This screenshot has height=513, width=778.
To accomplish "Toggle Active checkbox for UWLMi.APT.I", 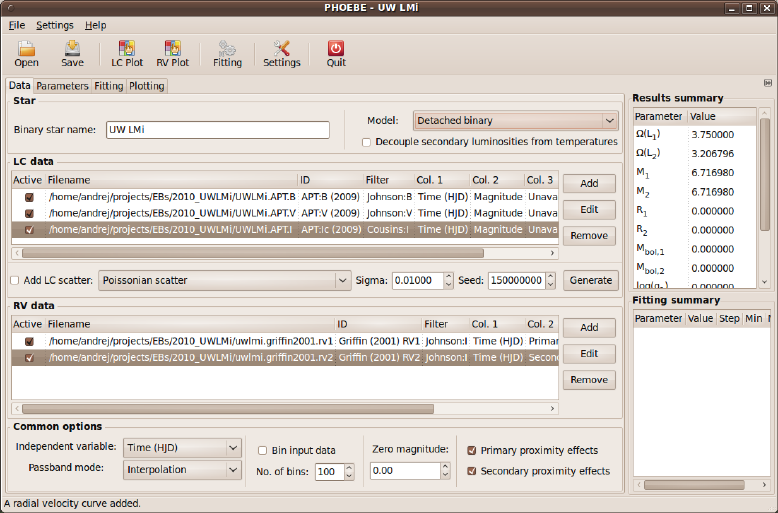I will click(29, 230).
